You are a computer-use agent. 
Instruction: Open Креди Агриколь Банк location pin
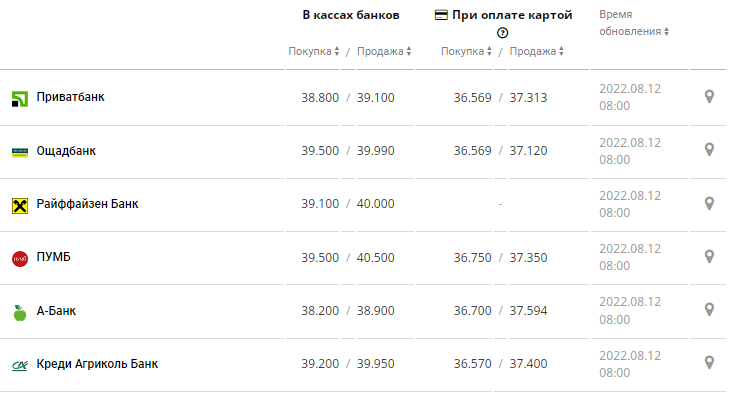point(709,363)
